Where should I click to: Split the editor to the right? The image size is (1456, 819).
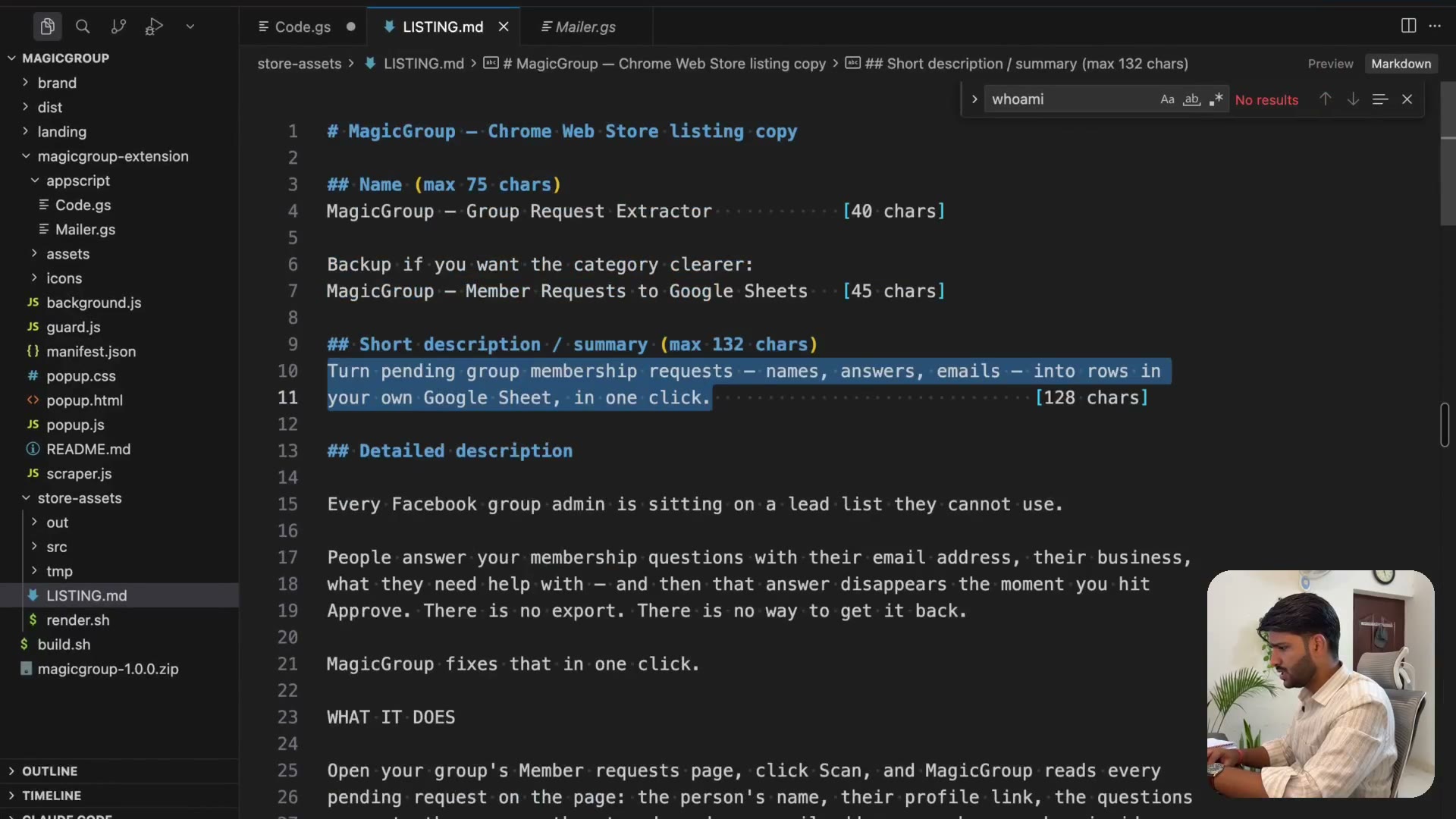pos(1408,26)
